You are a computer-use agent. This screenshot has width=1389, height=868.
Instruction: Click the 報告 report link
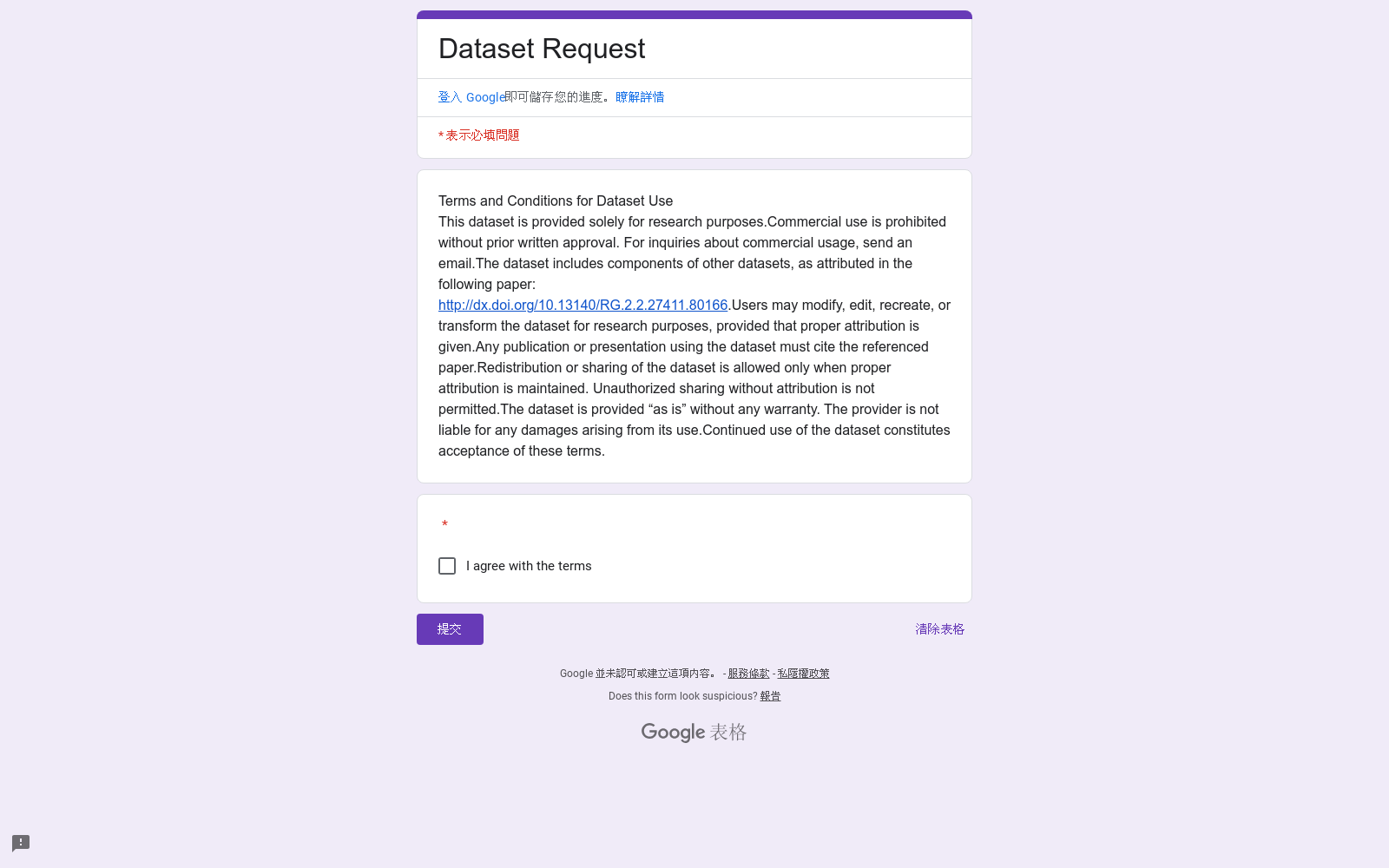[770, 696]
